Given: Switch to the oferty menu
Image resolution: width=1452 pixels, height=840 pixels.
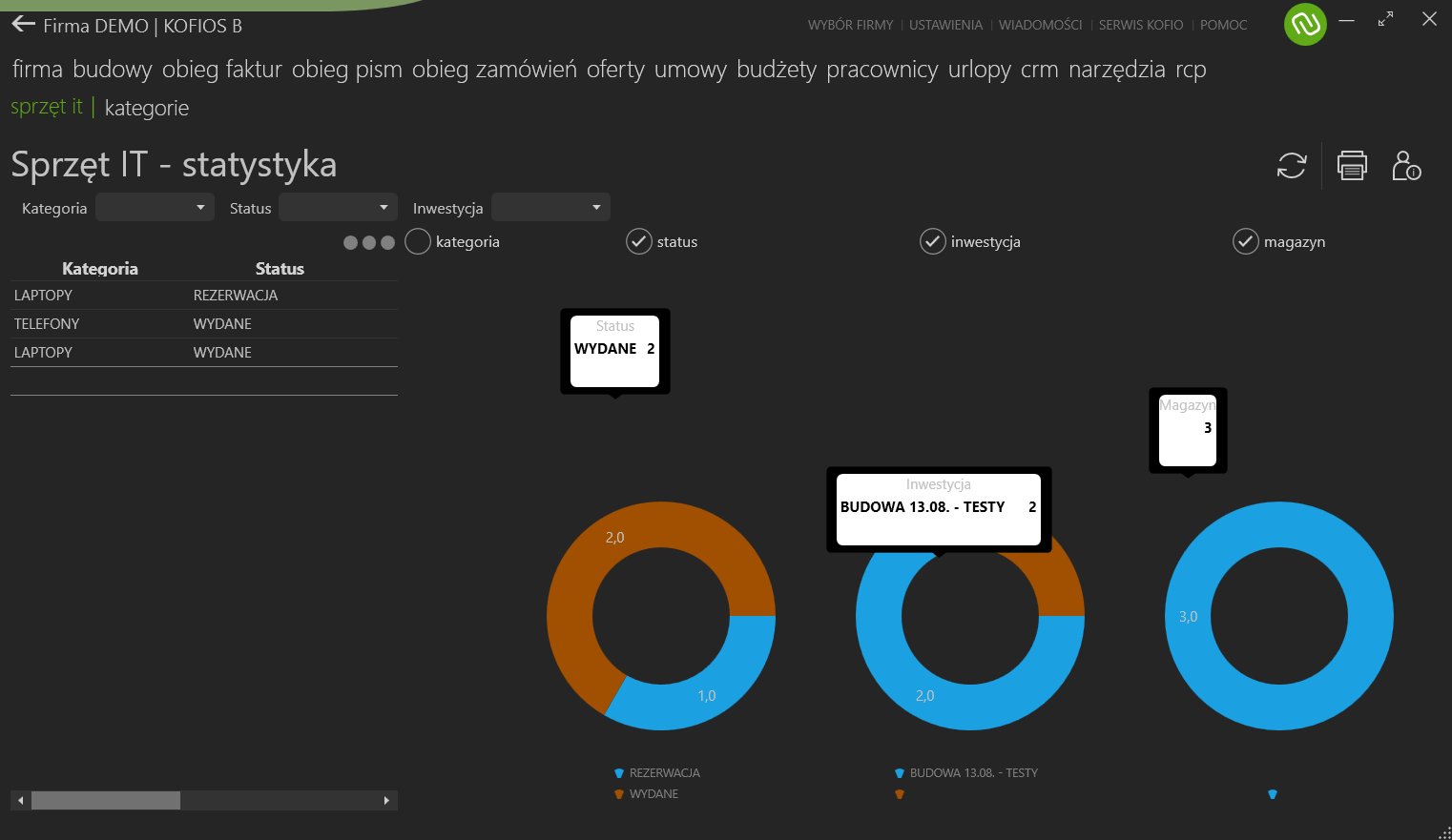Looking at the screenshot, I should [615, 70].
